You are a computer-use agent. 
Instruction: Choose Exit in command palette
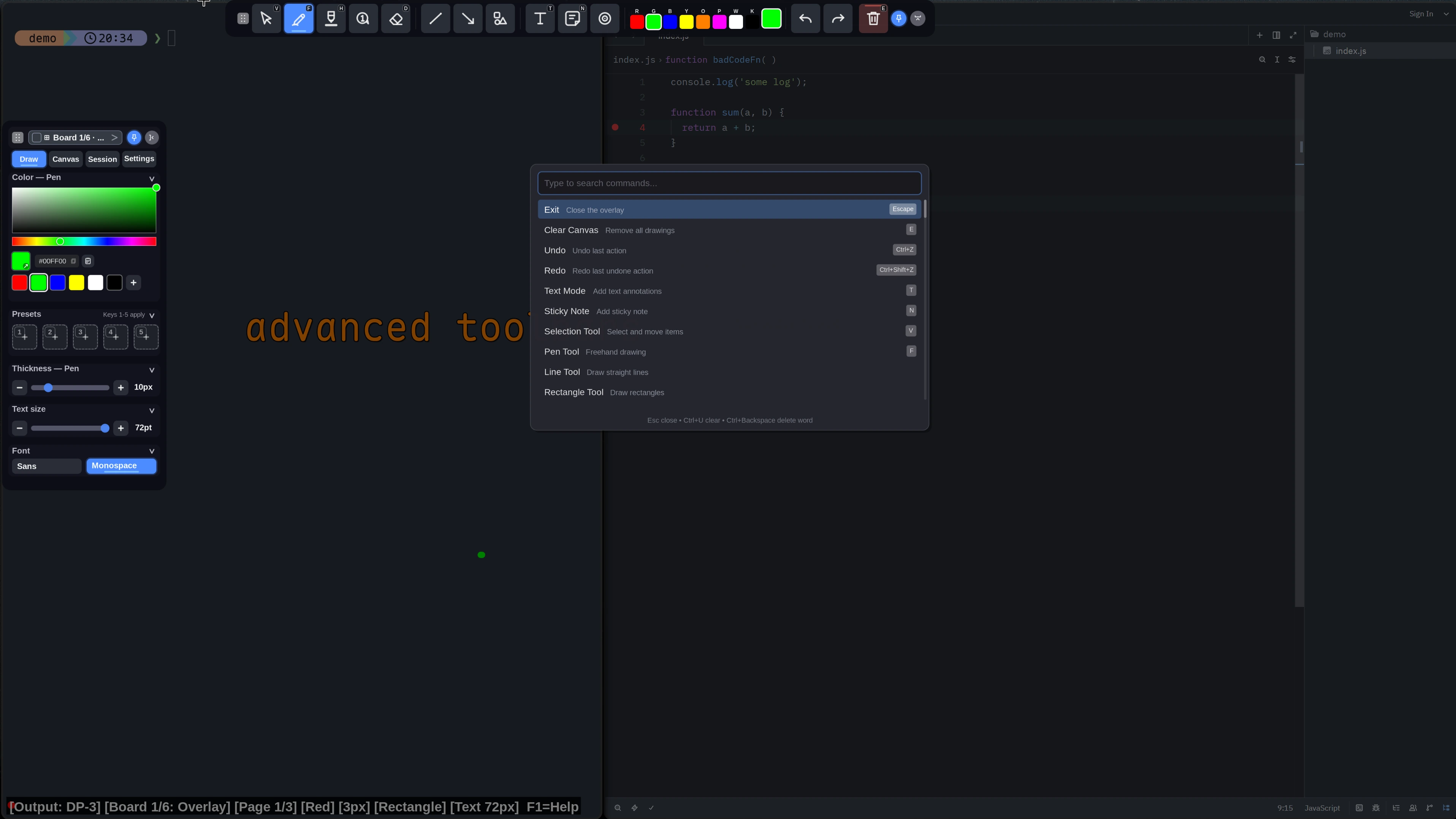click(x=729, y=210)
